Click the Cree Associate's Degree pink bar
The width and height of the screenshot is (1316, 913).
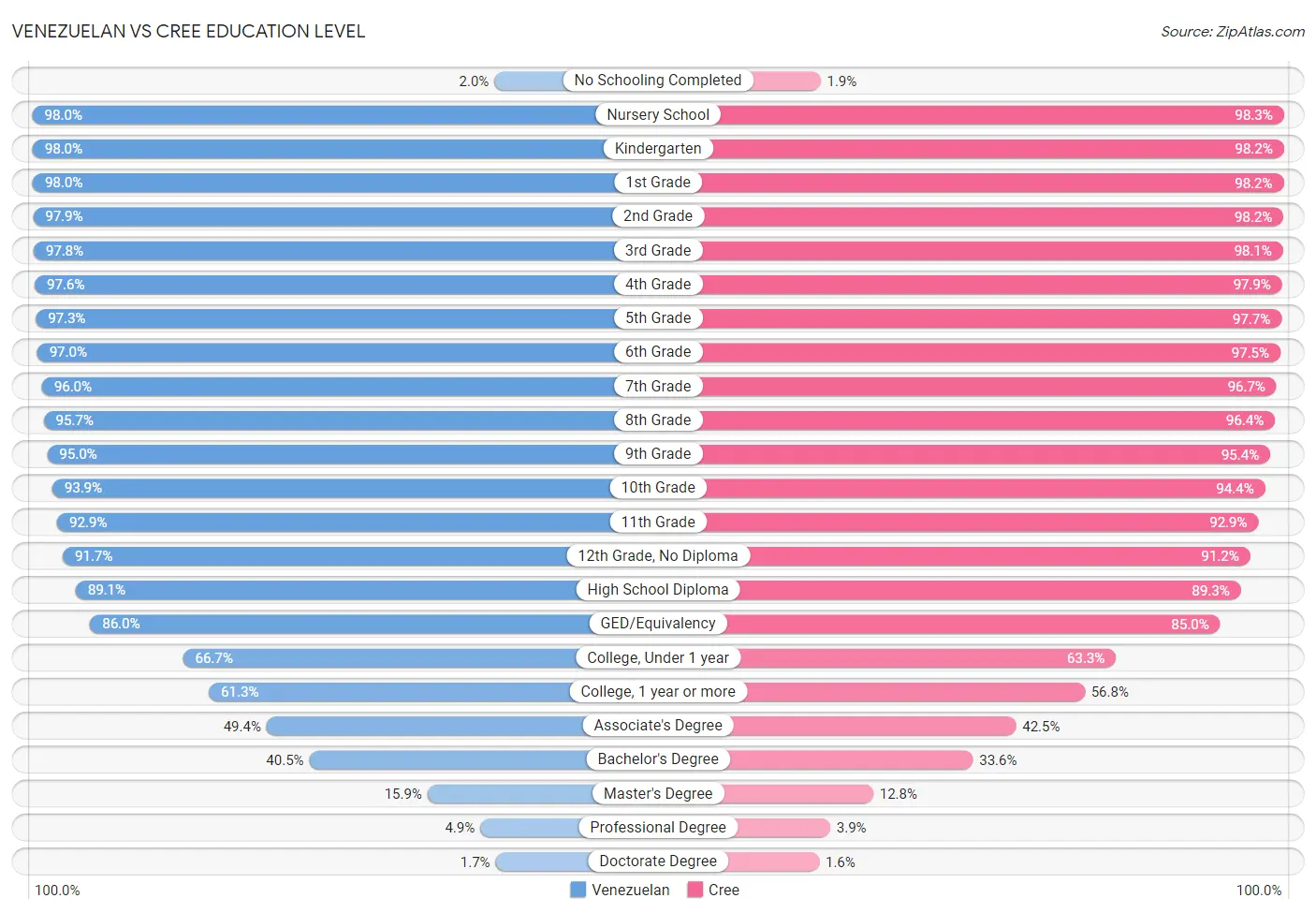click(x=837, y=726)
